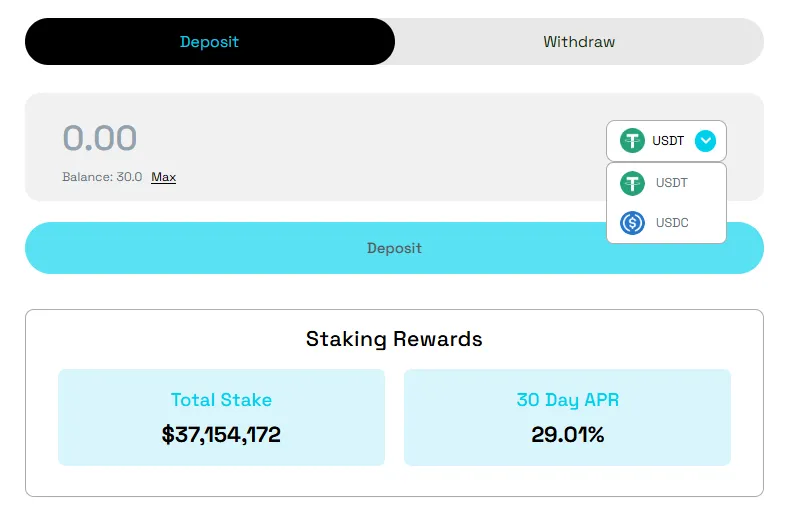Choose USDC from the token list
795x524 pixels.
[x=672, y=222]
